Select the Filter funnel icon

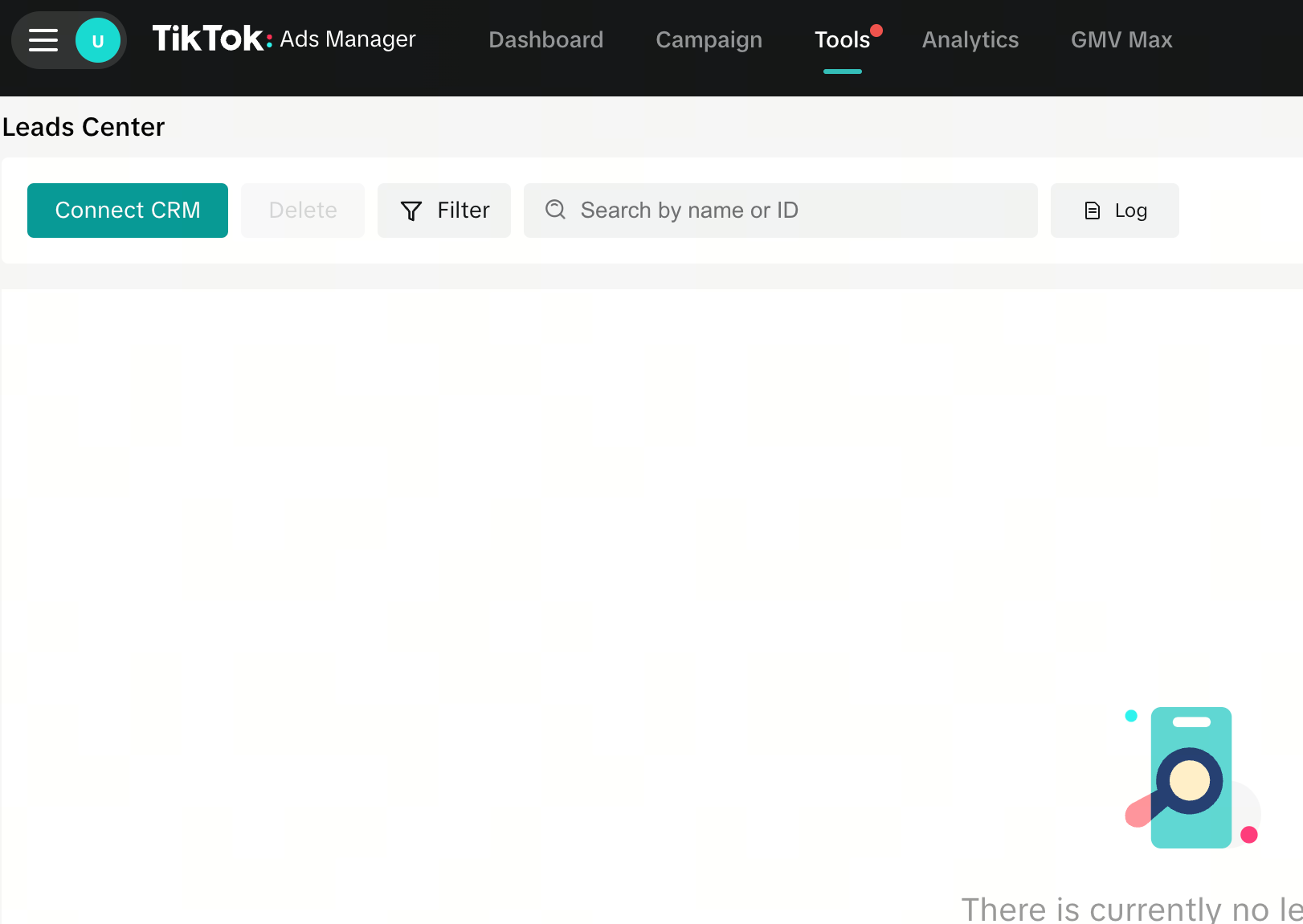411,211
